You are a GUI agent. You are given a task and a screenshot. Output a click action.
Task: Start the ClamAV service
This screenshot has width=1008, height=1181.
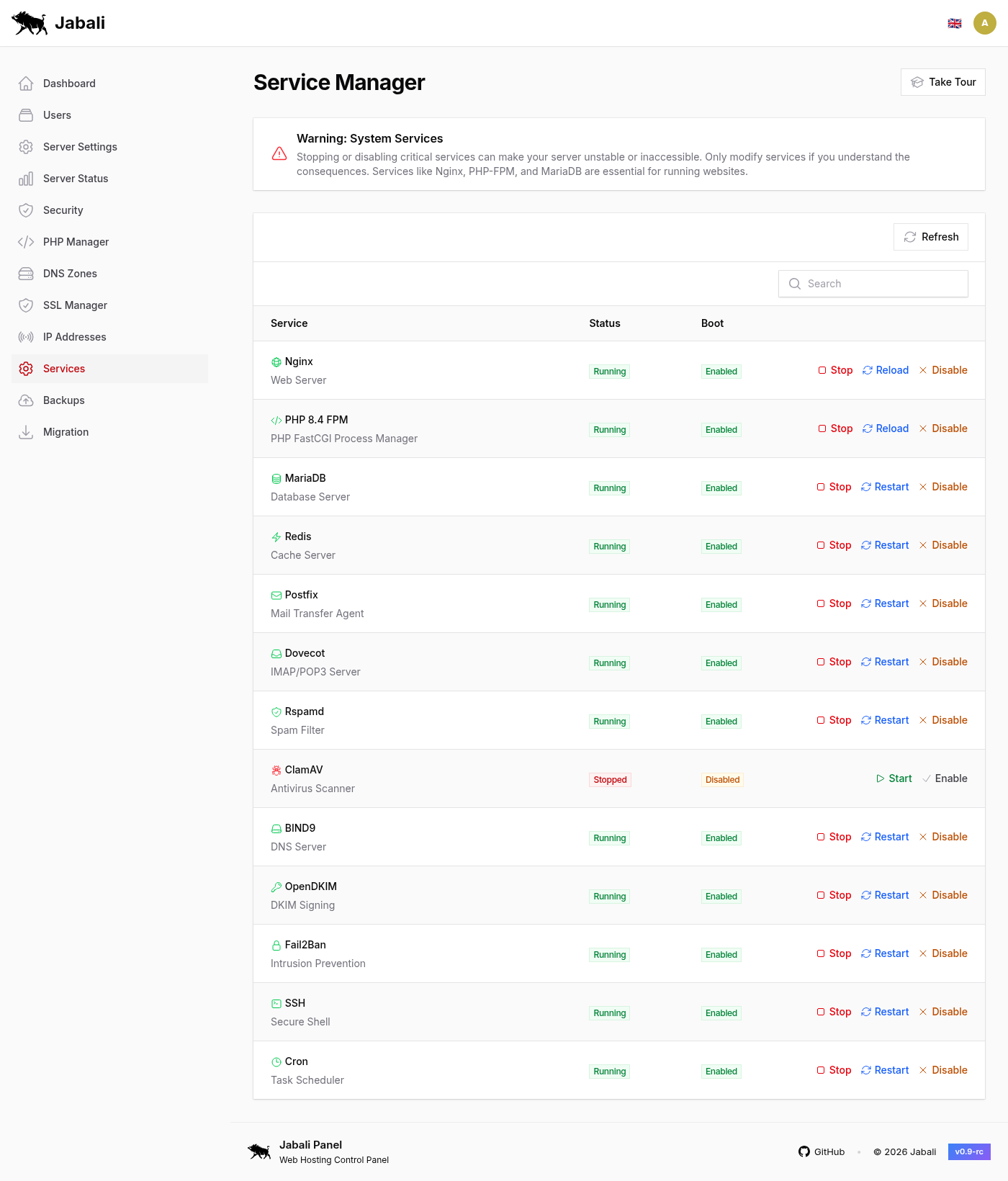[x=894, y=778]
